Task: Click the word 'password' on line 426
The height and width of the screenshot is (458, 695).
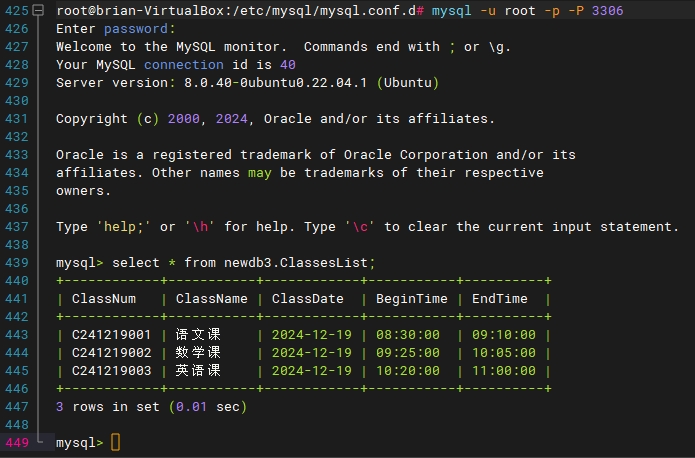Action: [139, 29]
